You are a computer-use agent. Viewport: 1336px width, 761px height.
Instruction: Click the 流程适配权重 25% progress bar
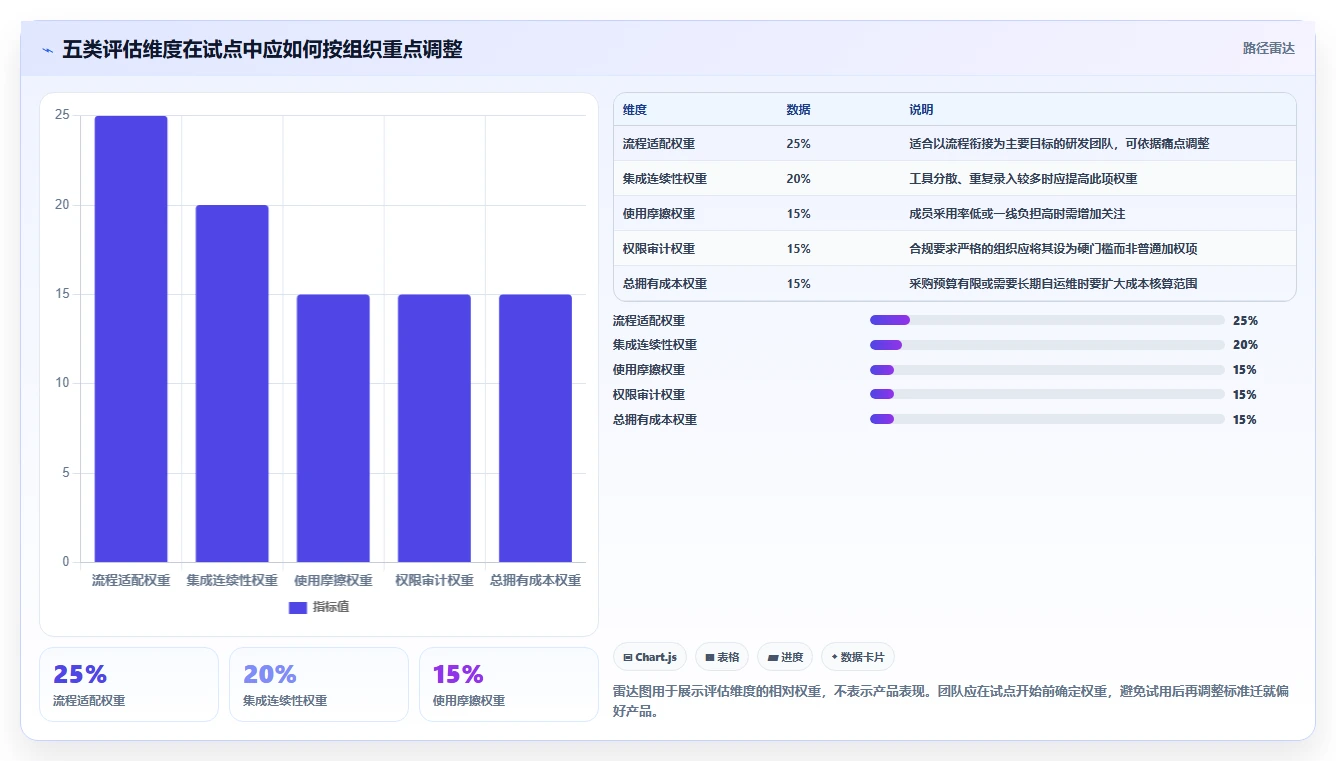click(1047, 320)
